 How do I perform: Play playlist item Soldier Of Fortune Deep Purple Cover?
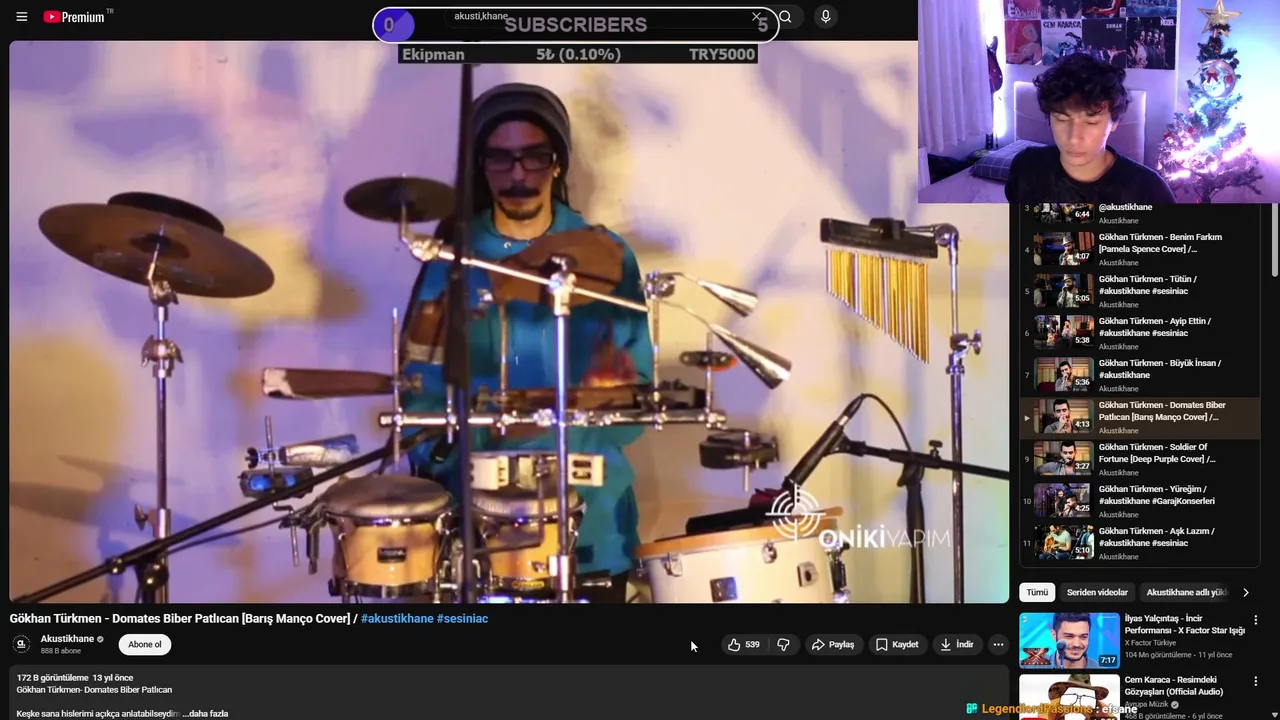point(1140,459)
